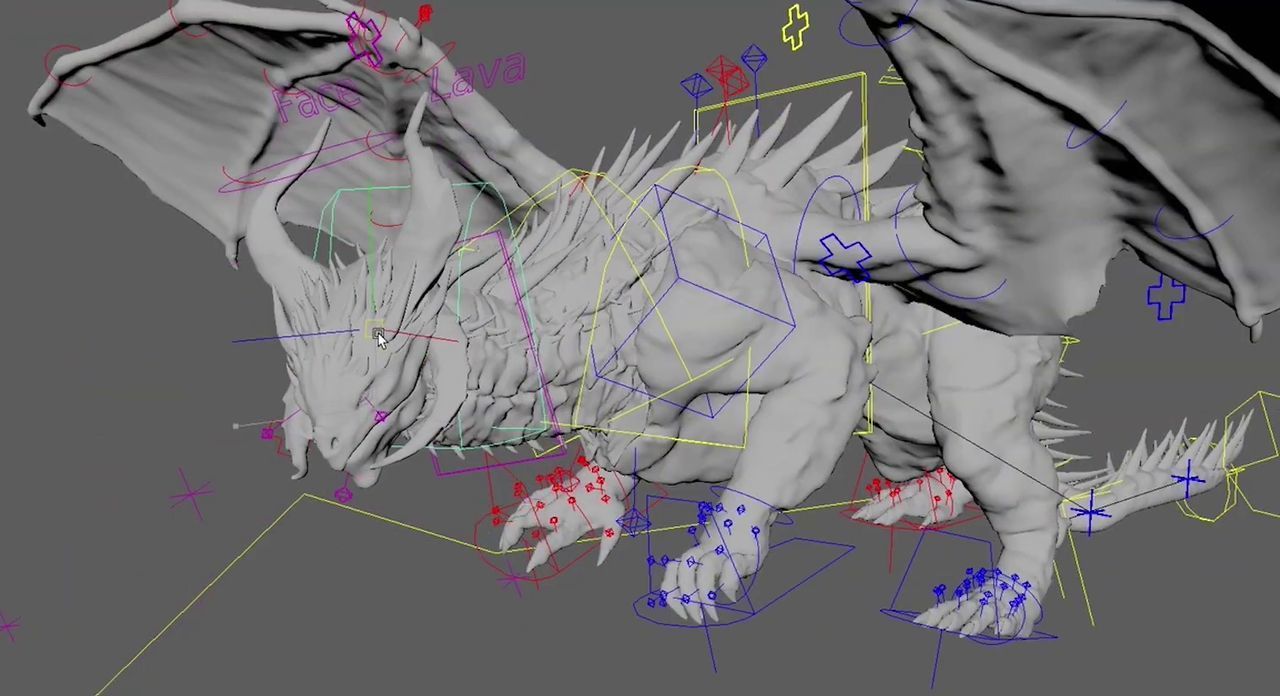Pick the red pin control at the wing top
Image resolution: width=1280 pixels, height=696 pixels.
(x=424, y=15)
